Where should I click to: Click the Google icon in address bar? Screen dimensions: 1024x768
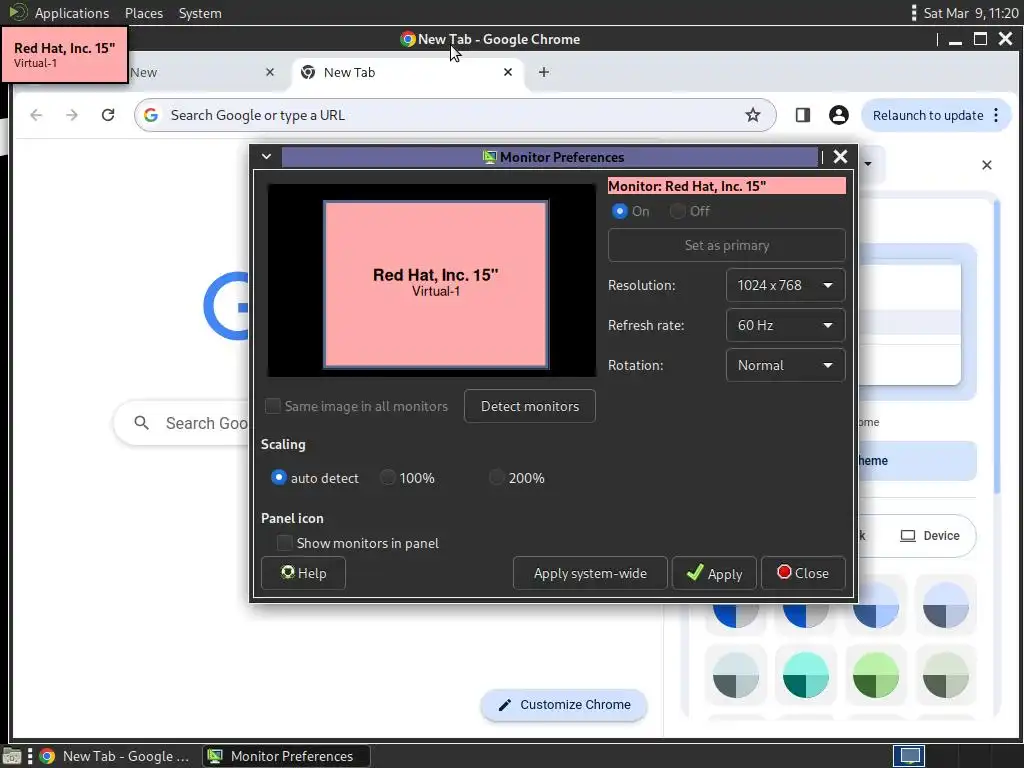point(151,115)
